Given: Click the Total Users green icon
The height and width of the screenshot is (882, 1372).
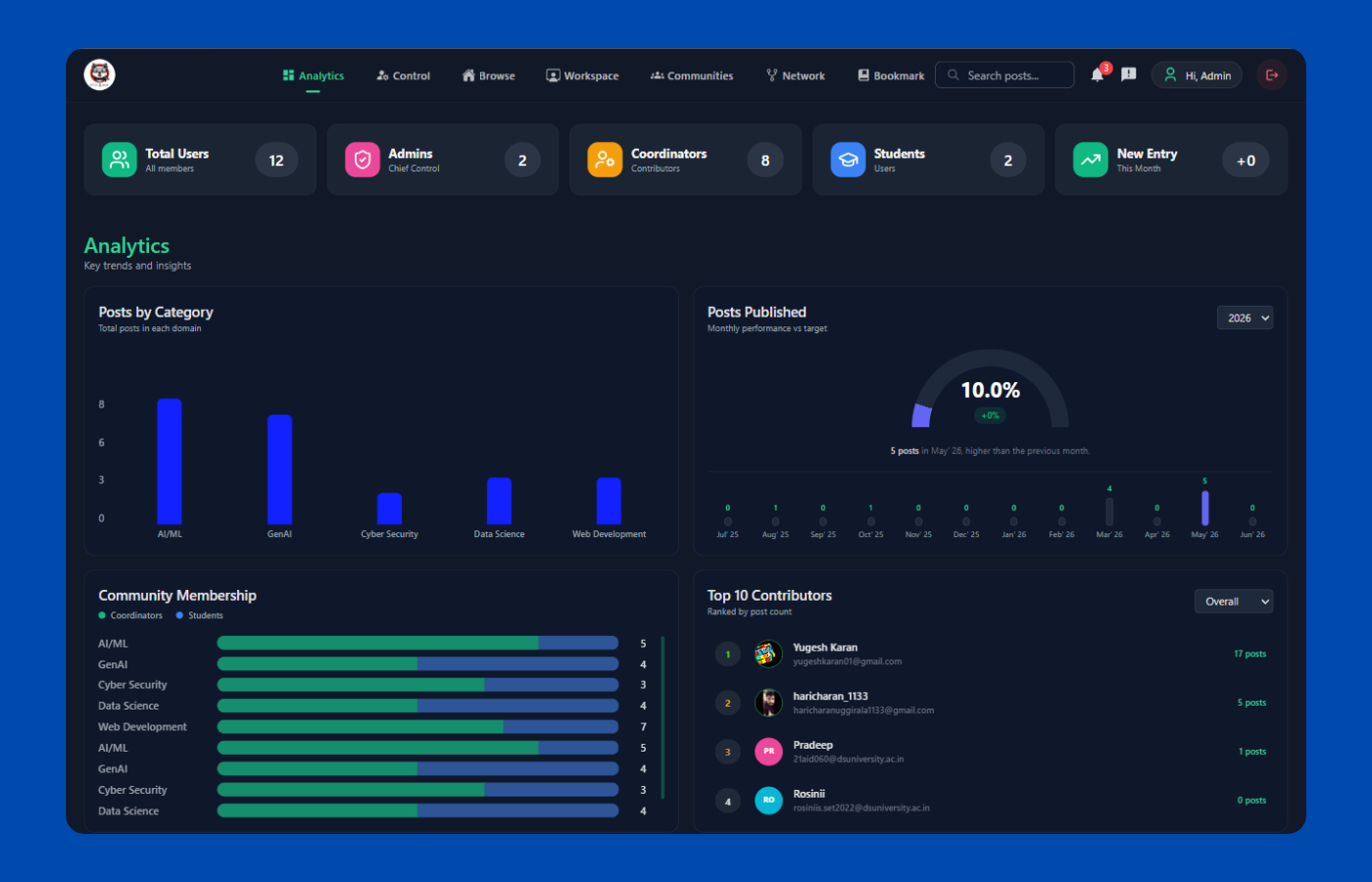Looking at the screenshot, I should (120, 160).
